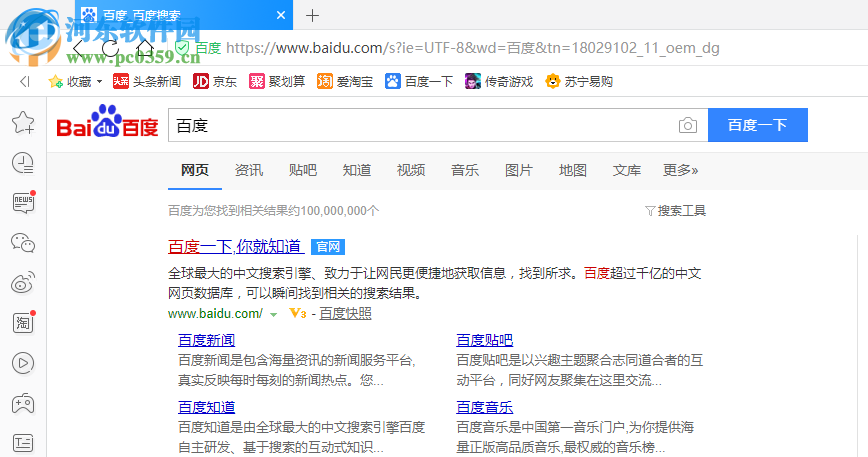Click the result count text 100,000,000个
868x457 pixels.
click(340, 211)
